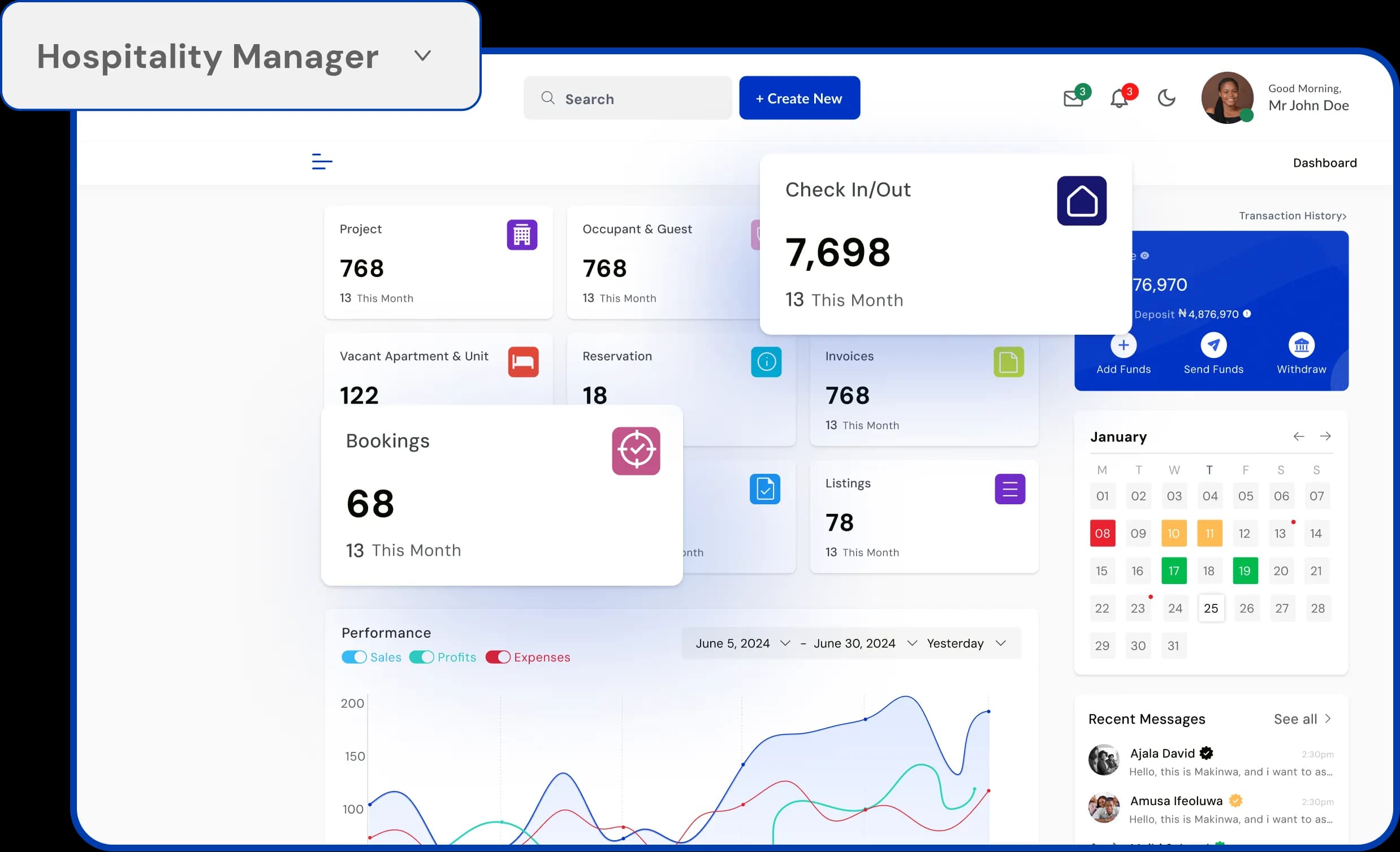
Task: Click the Add Funds plus icon
Action: coord(1123,345)
